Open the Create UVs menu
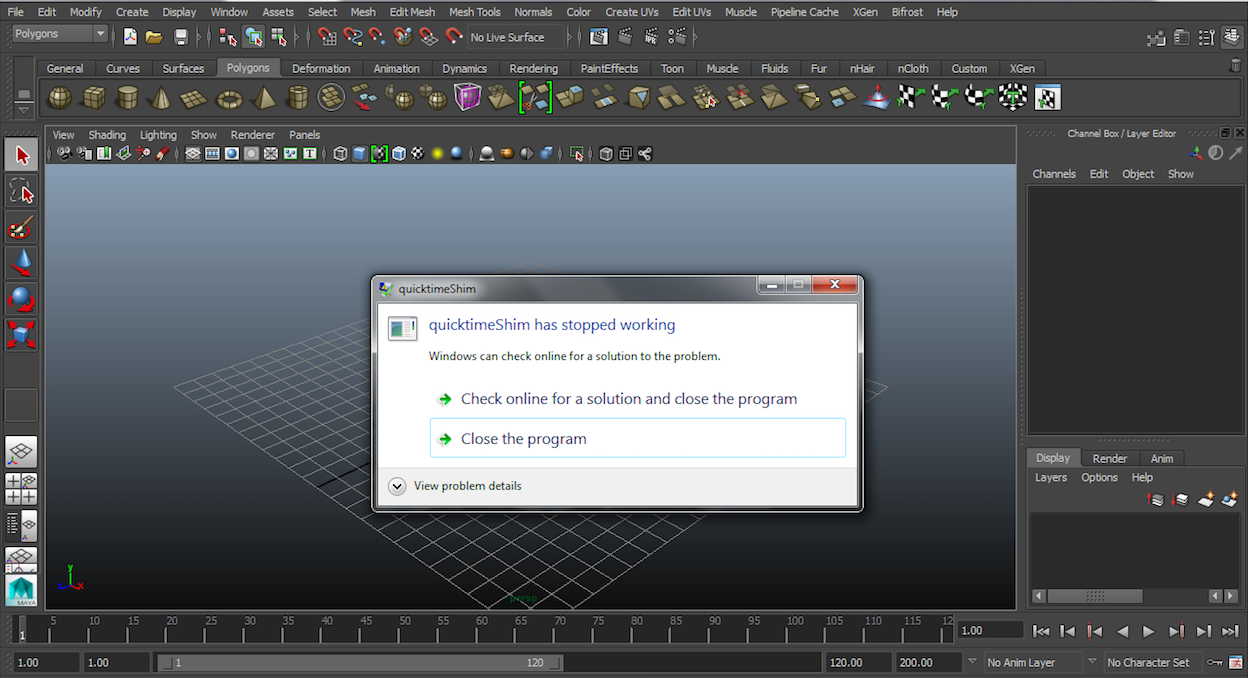Image resolution: width=1248 pixels, height=678 pixels. coord(632,12)
